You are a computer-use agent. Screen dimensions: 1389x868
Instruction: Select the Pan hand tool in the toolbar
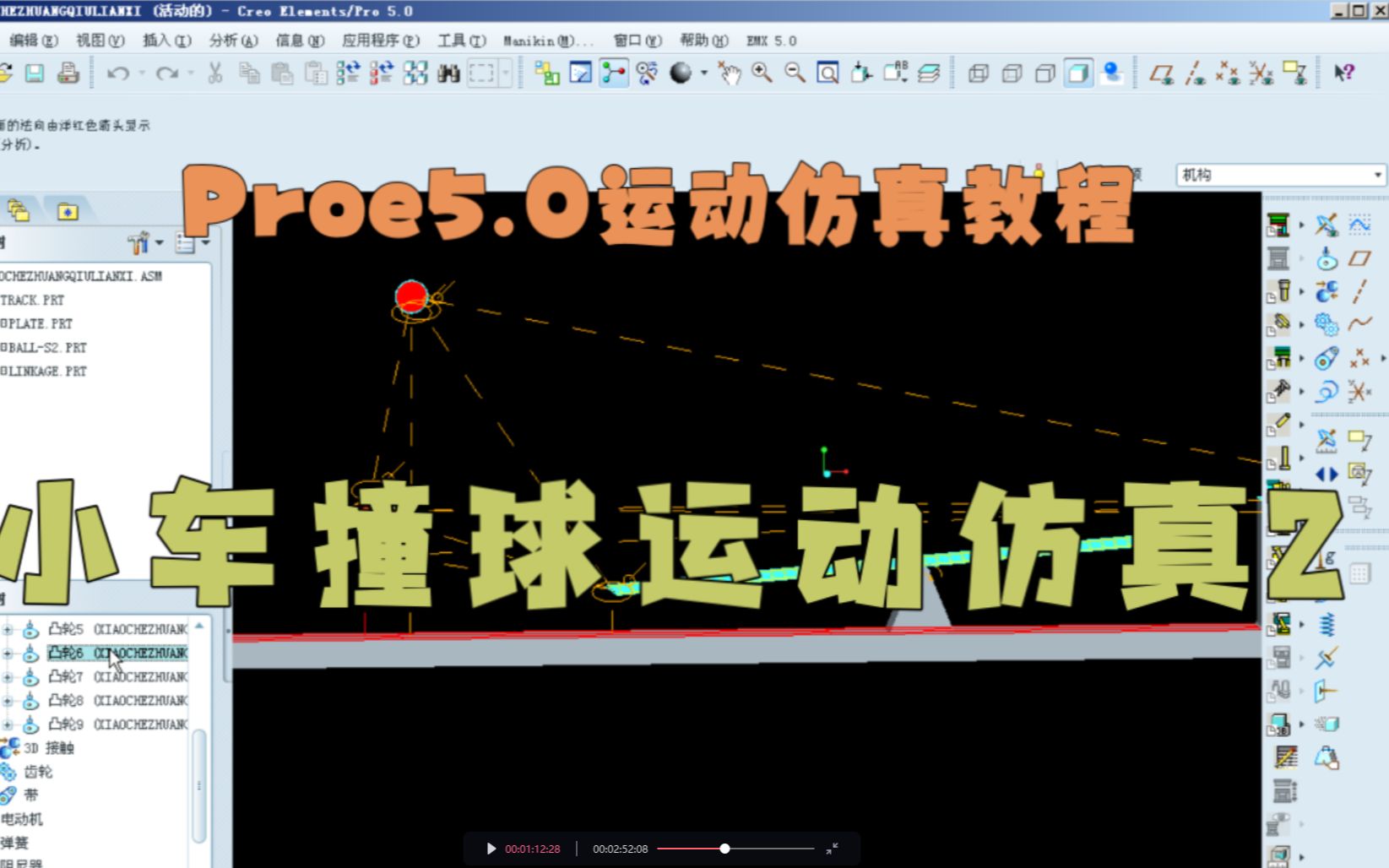click(x=730, y=73)
